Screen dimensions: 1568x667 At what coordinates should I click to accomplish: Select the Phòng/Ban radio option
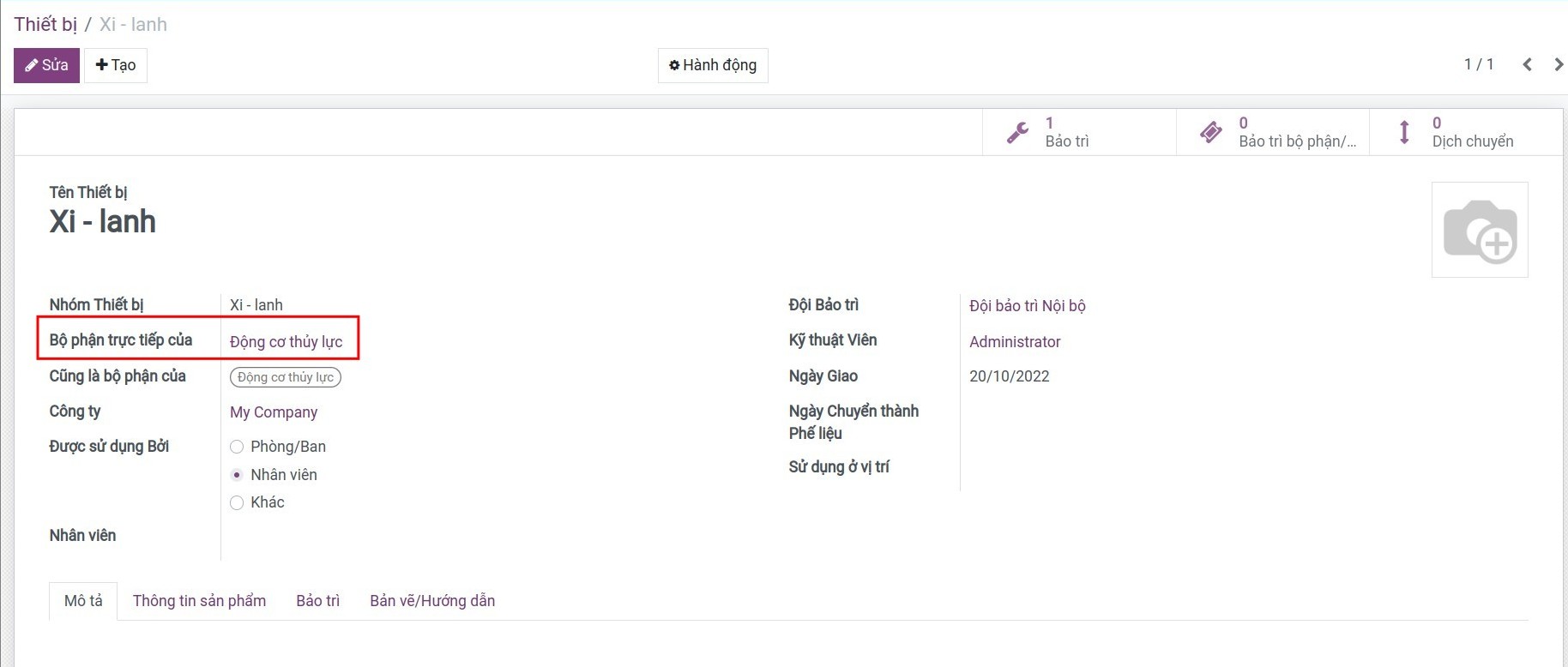[238, 447]
